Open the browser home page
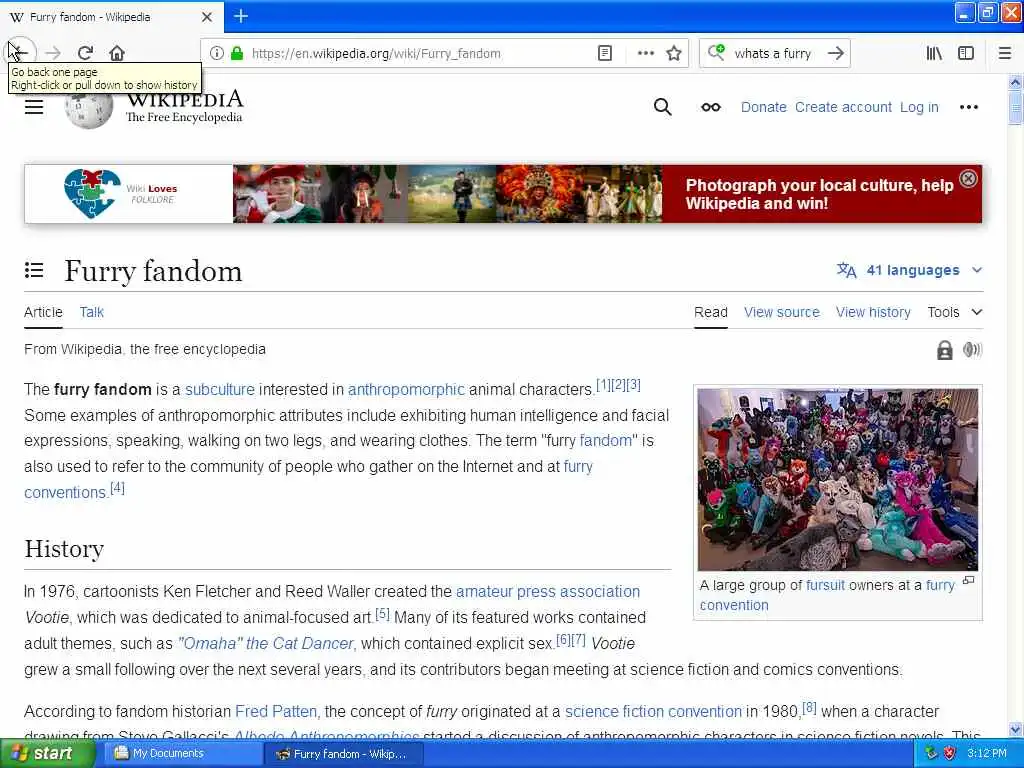The width and height of the screenshot is (1024, 768). 117,53
